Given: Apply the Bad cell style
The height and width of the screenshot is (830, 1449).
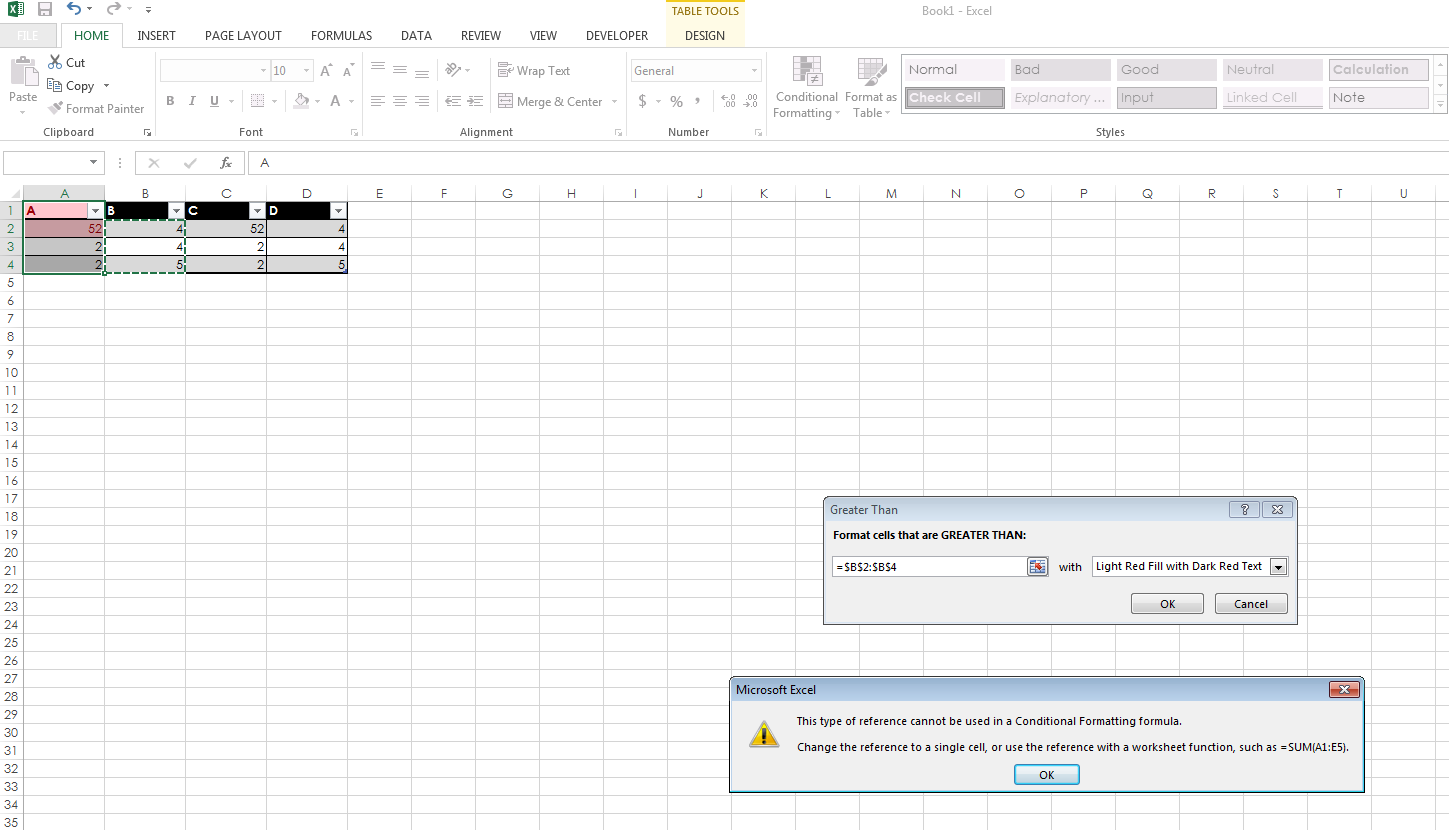Looking at the screenshot, I should coord(1060,70).
